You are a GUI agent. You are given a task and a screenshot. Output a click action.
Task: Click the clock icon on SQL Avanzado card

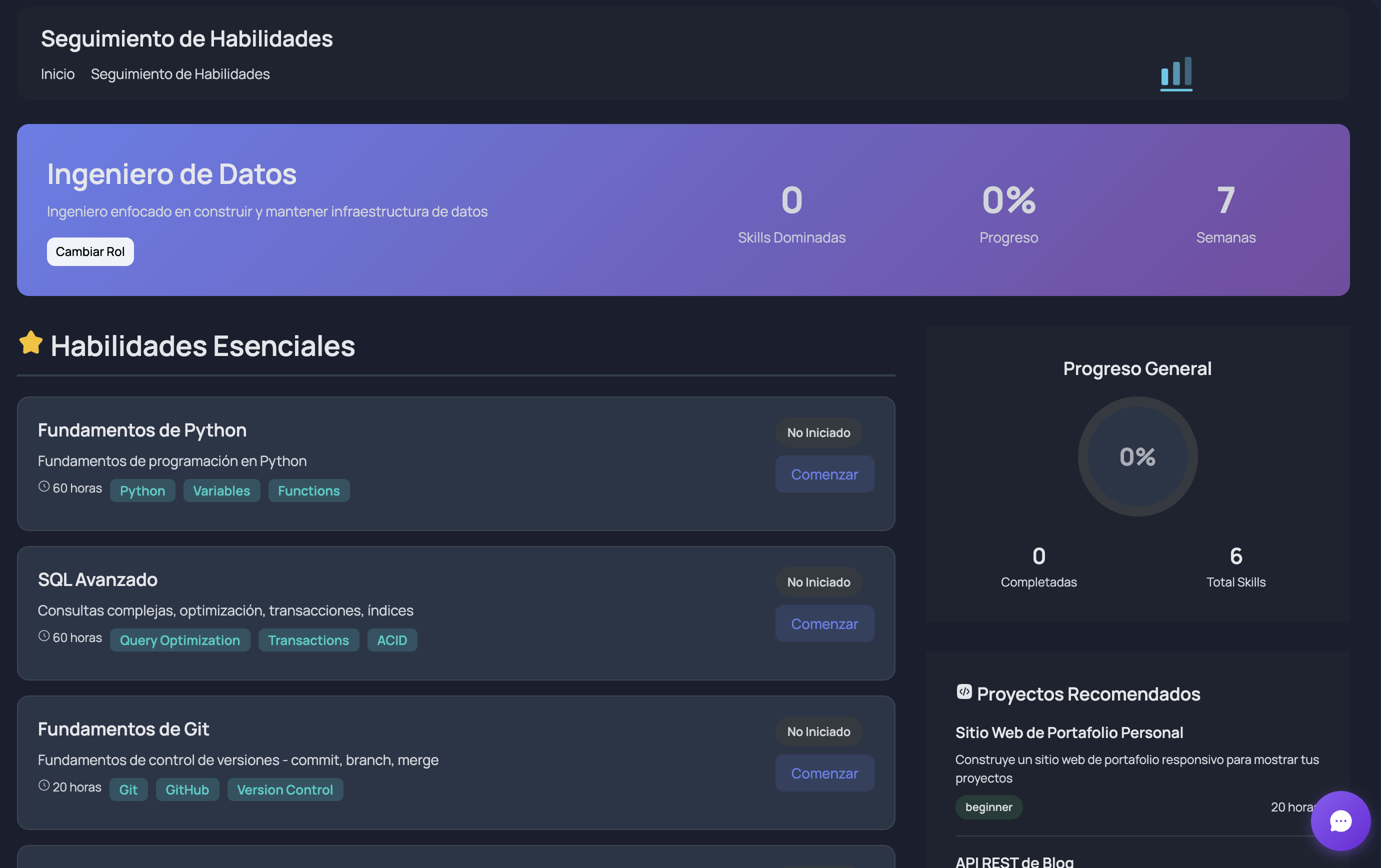(x=43, y=636)
